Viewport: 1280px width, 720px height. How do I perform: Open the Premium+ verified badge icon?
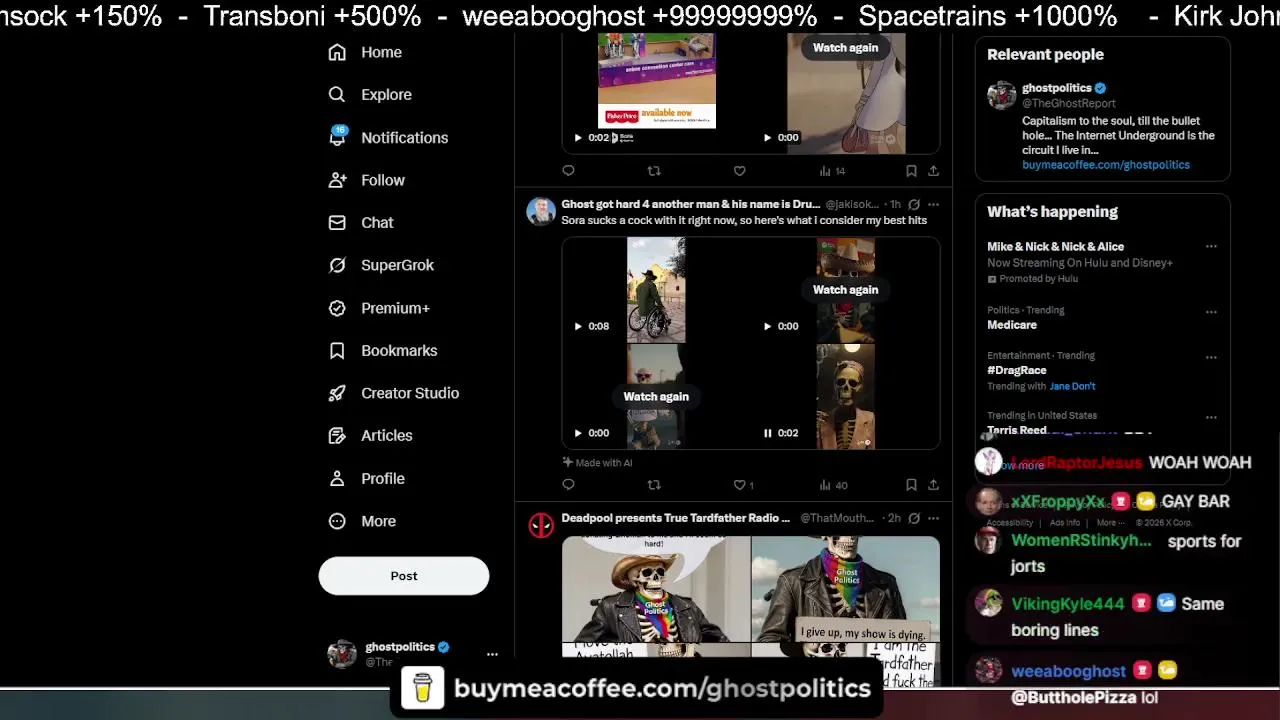[x=337, y=308]
